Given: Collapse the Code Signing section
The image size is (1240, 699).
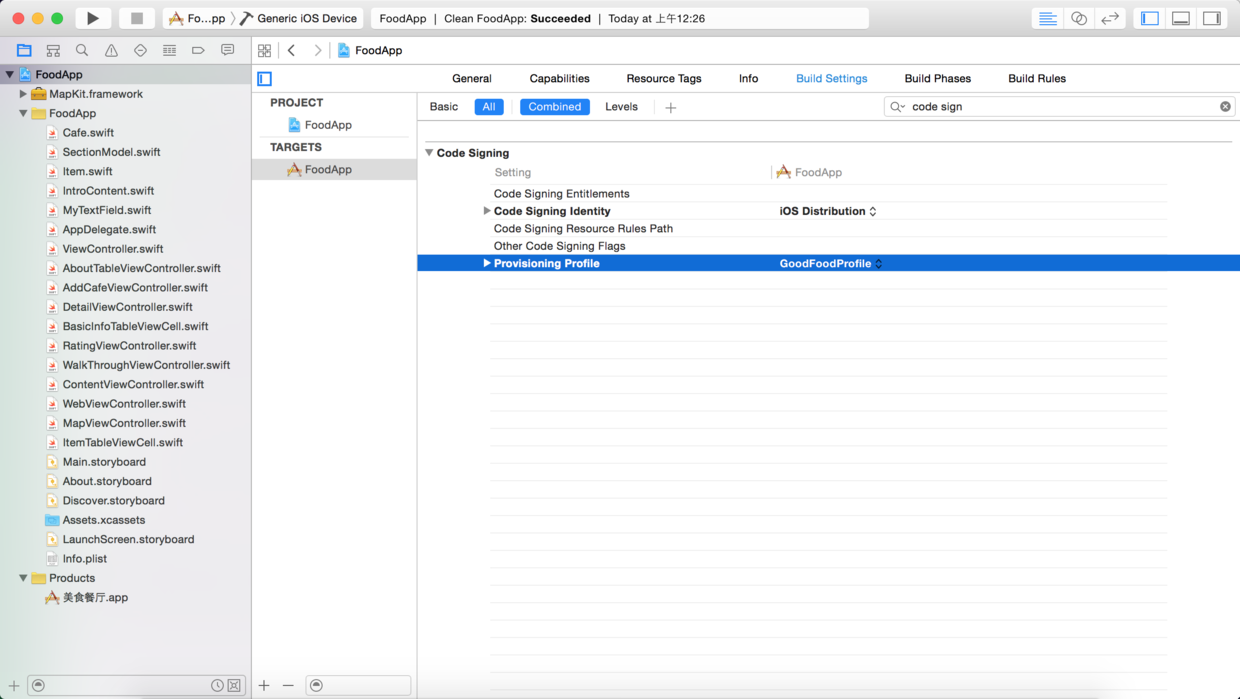Looking at the screenshot, I should pos(429,153).
